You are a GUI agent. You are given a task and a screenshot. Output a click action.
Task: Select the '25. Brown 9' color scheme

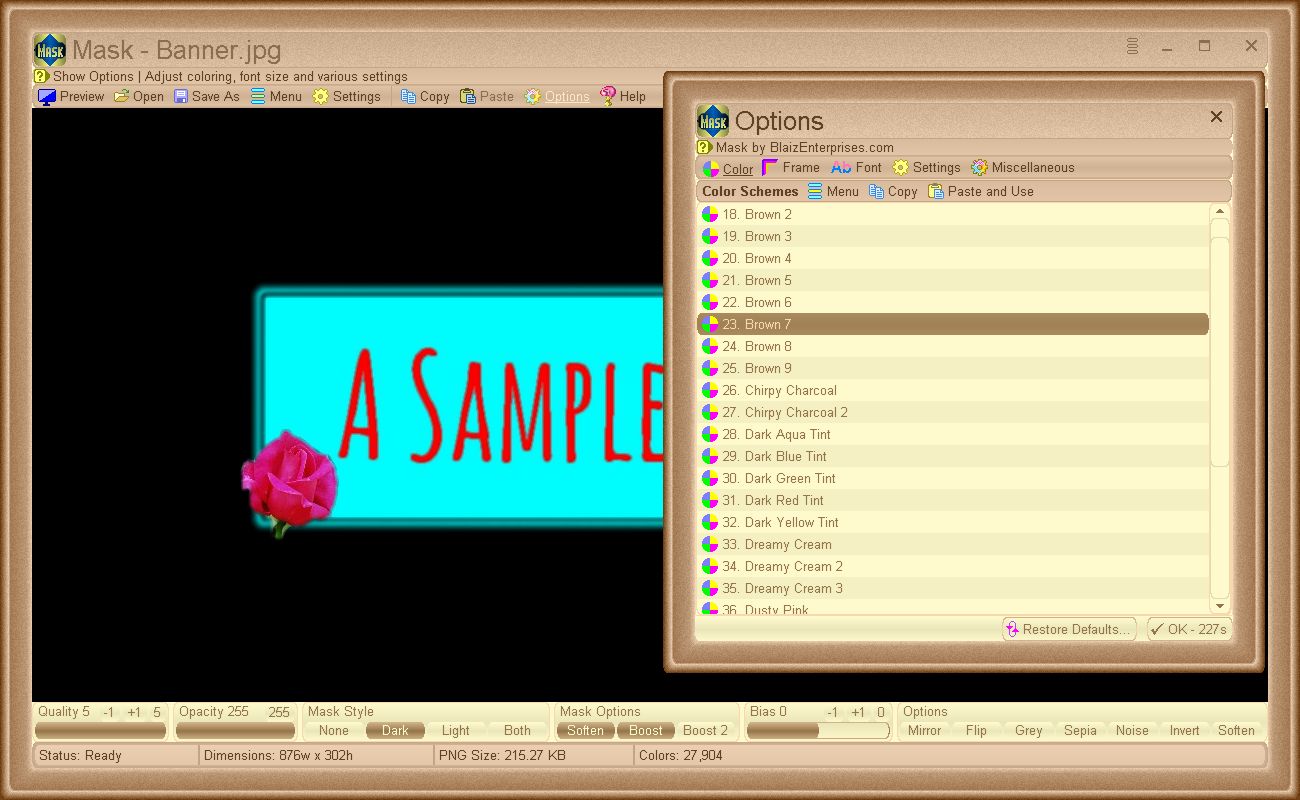[953, 368]
